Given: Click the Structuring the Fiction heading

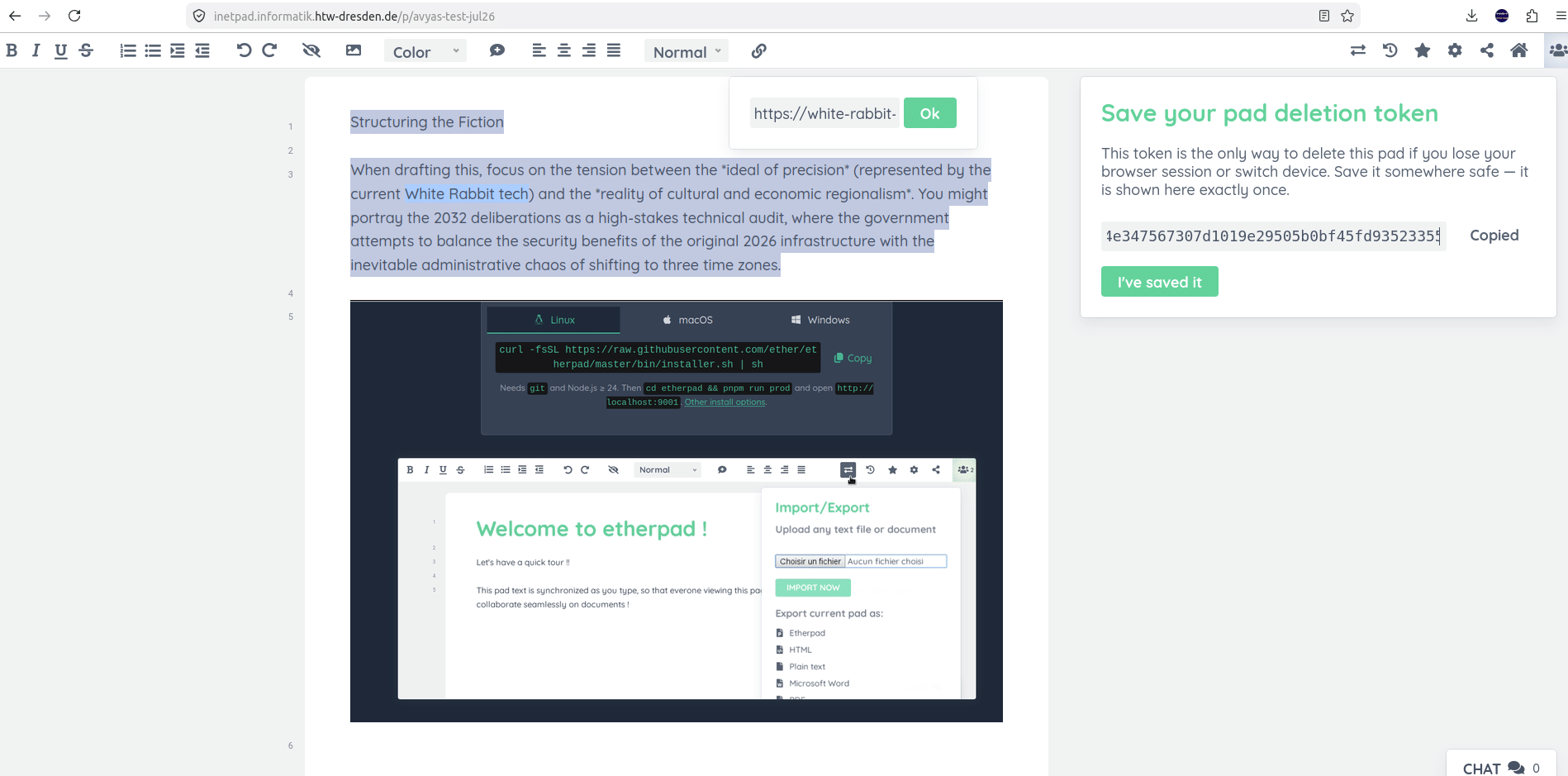Looking at the screenshot, I should [x=427, y=122].
